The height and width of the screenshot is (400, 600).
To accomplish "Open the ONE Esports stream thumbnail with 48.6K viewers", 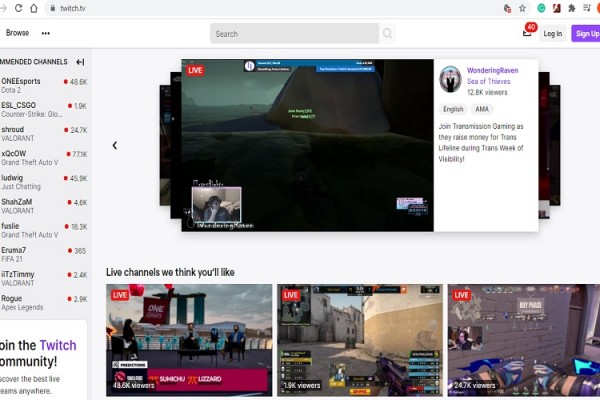I will [x=189, y=340].
